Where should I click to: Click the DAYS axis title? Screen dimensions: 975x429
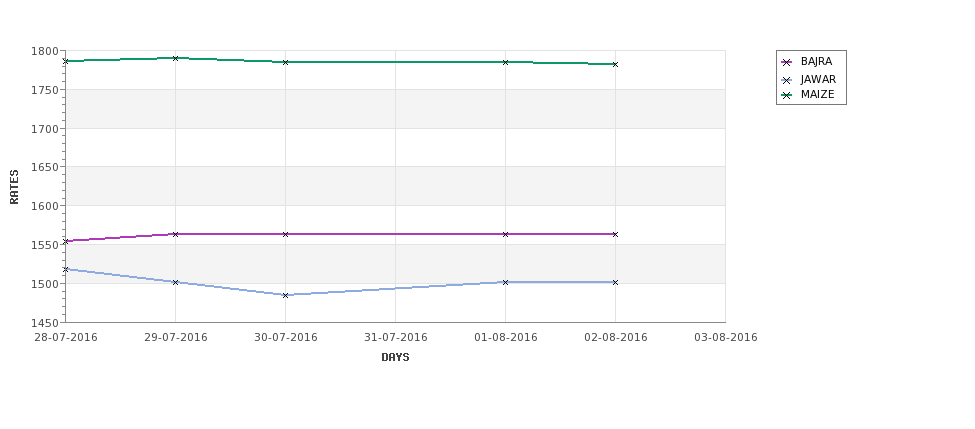coord(395,358)
